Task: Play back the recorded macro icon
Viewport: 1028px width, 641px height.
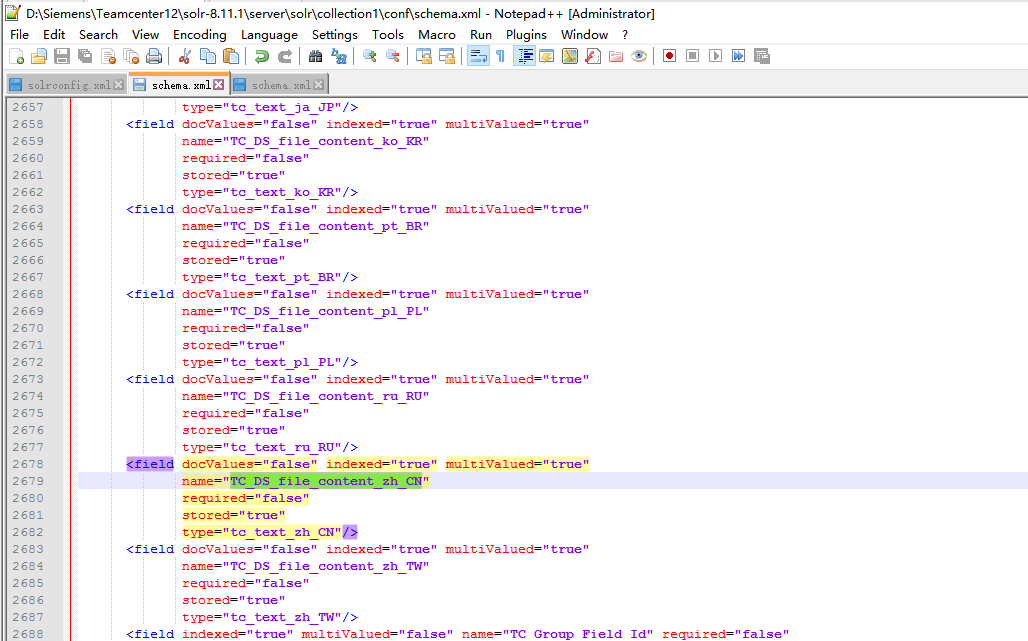Action: pyautogui.click(x=715, y=56)
